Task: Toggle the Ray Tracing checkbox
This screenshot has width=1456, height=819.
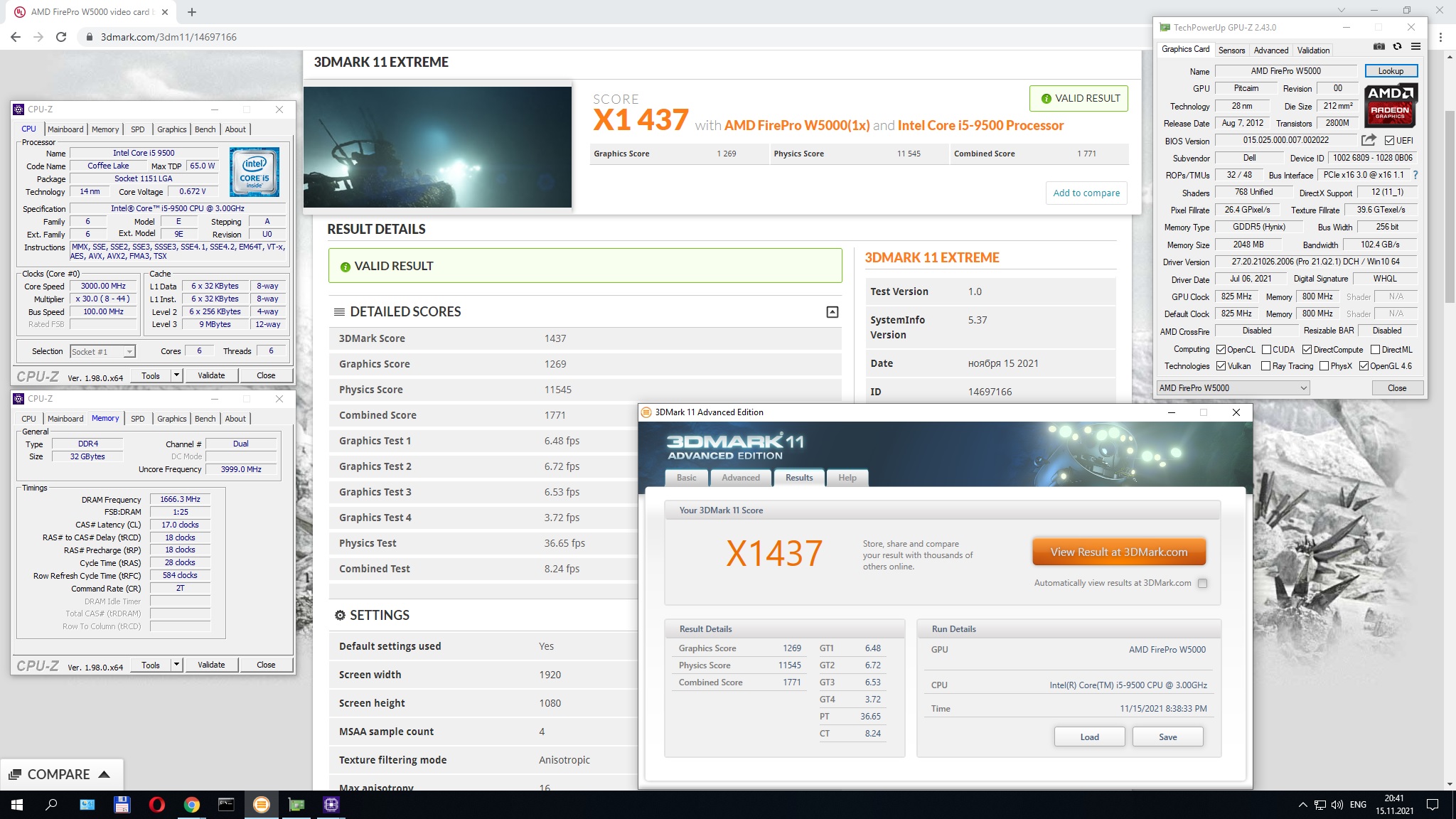Action: pos(1265,366)
